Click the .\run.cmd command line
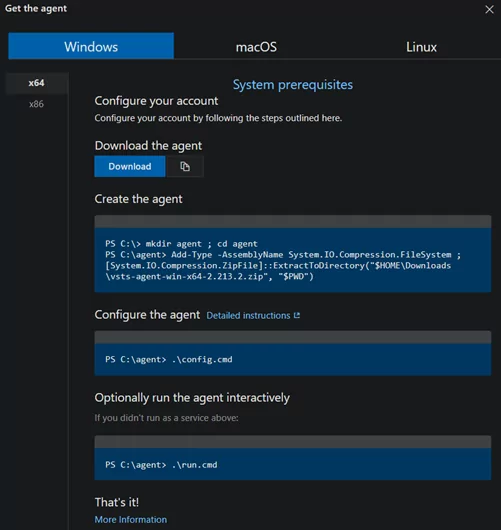Screen dimensions: 501x530 161,465
